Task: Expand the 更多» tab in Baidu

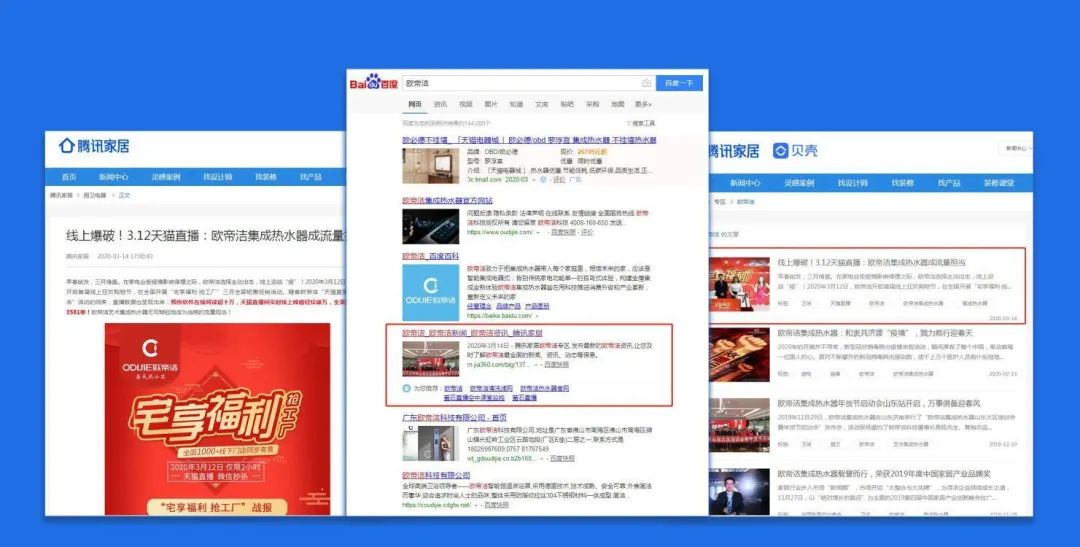Action: (x=643, y=104)
